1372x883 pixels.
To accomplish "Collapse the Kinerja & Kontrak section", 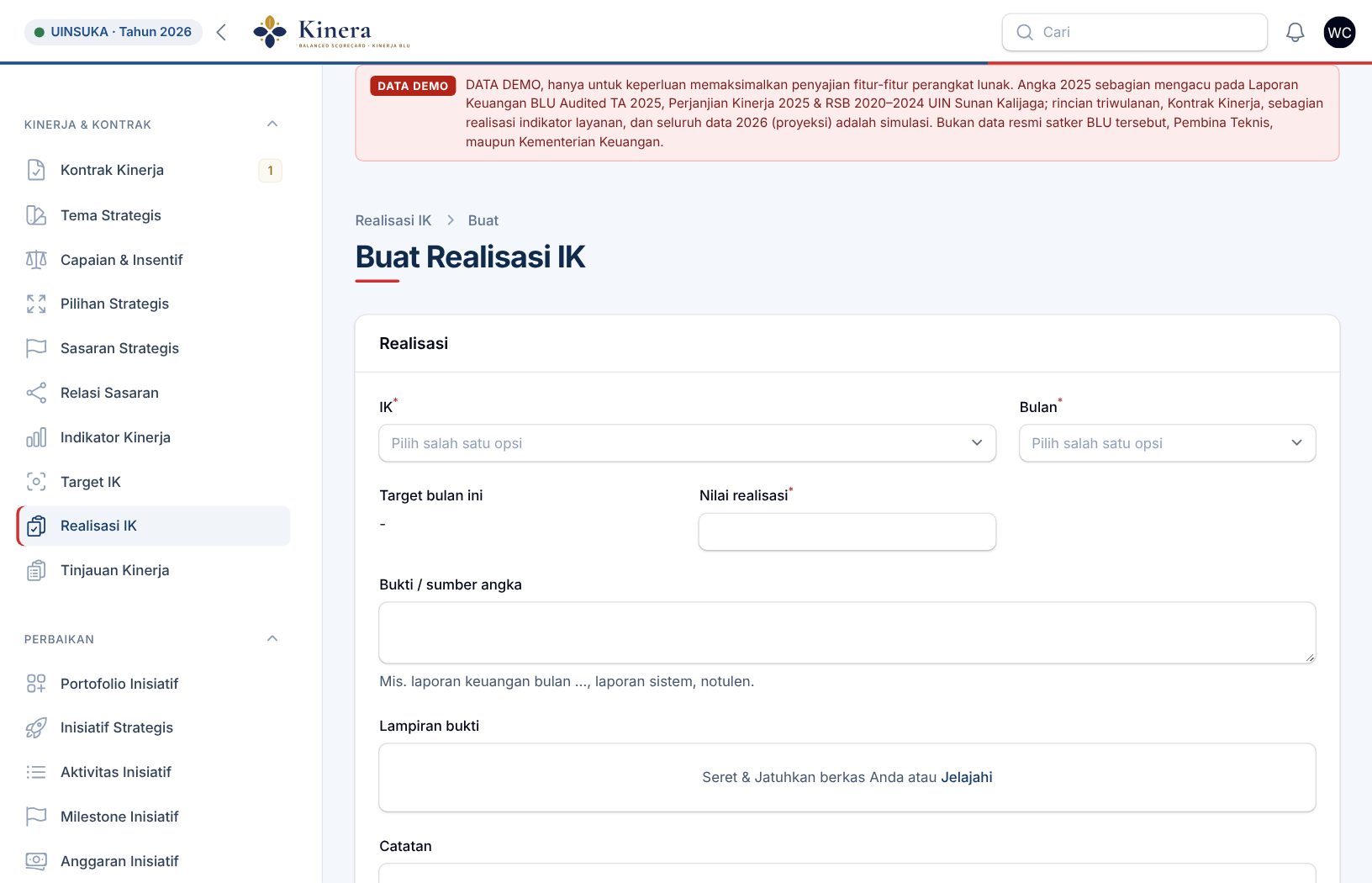I will tap(272, 124).
